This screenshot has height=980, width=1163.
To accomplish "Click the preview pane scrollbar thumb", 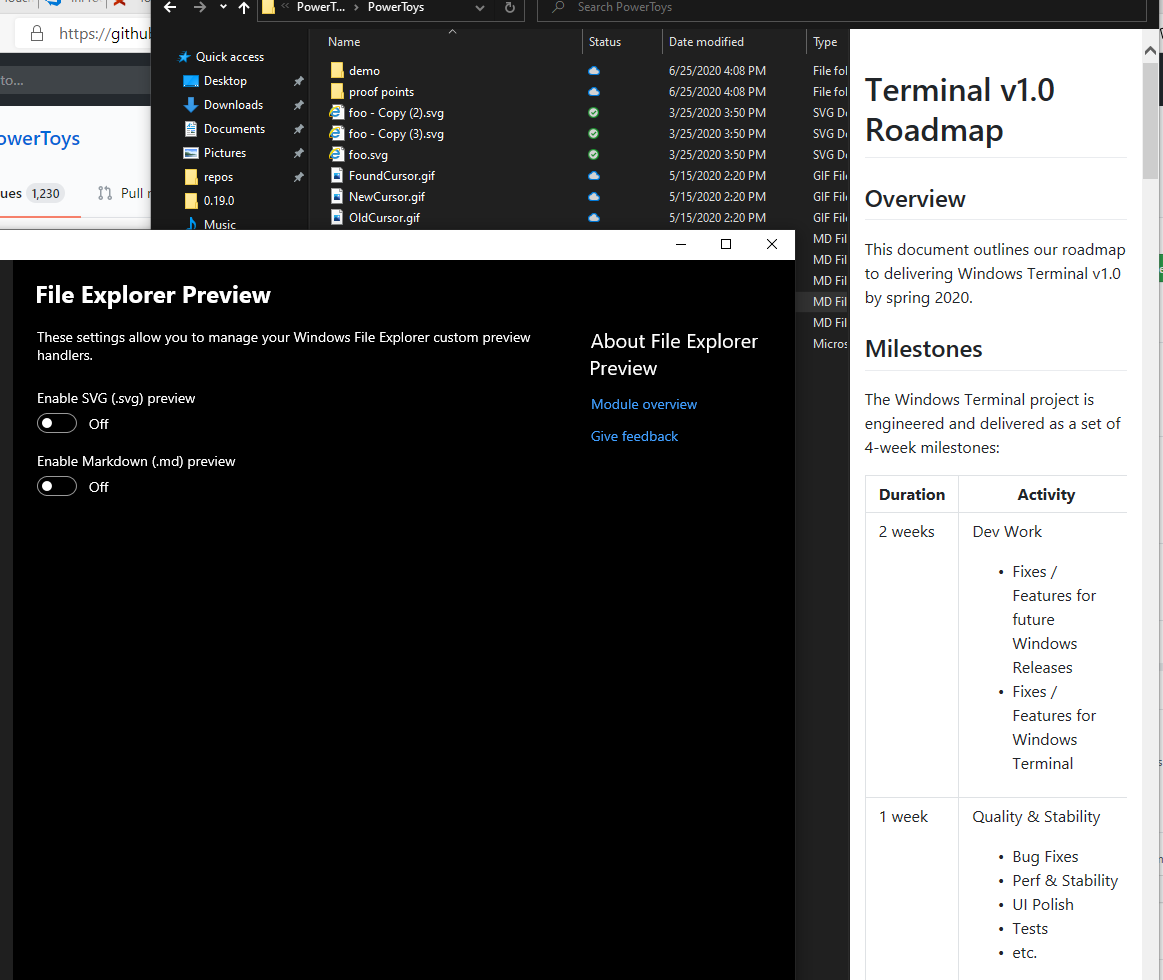I will click(x=1150, y=120).
